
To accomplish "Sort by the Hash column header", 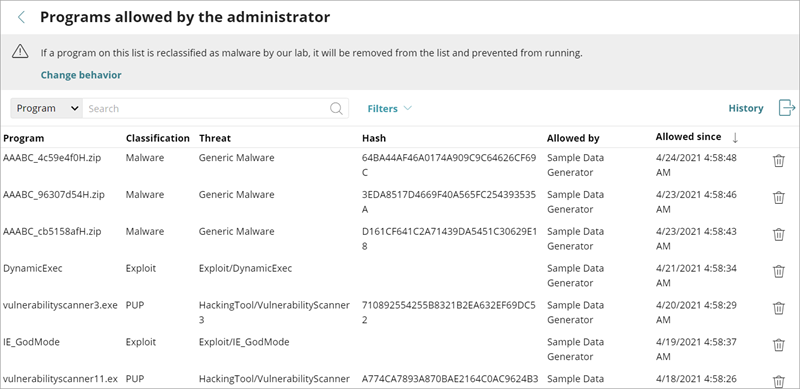I will 374,138.
